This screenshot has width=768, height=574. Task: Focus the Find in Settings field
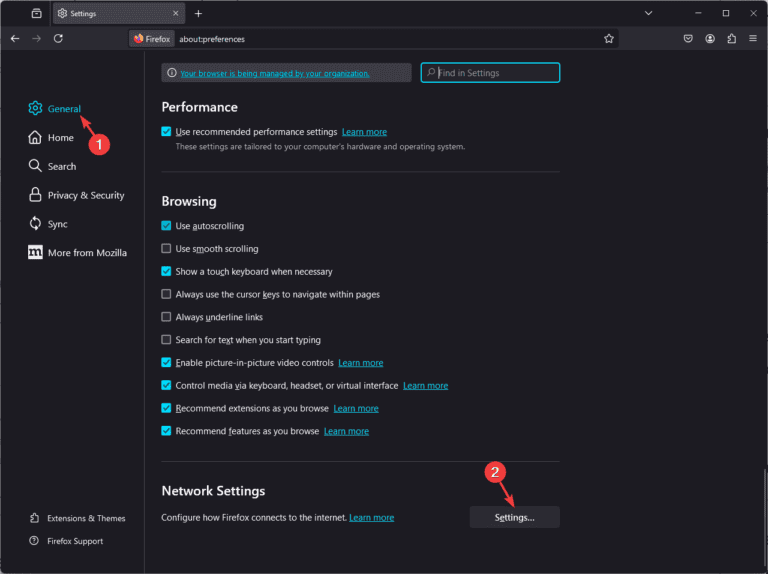pyautogui.click(x=490, y=72)
